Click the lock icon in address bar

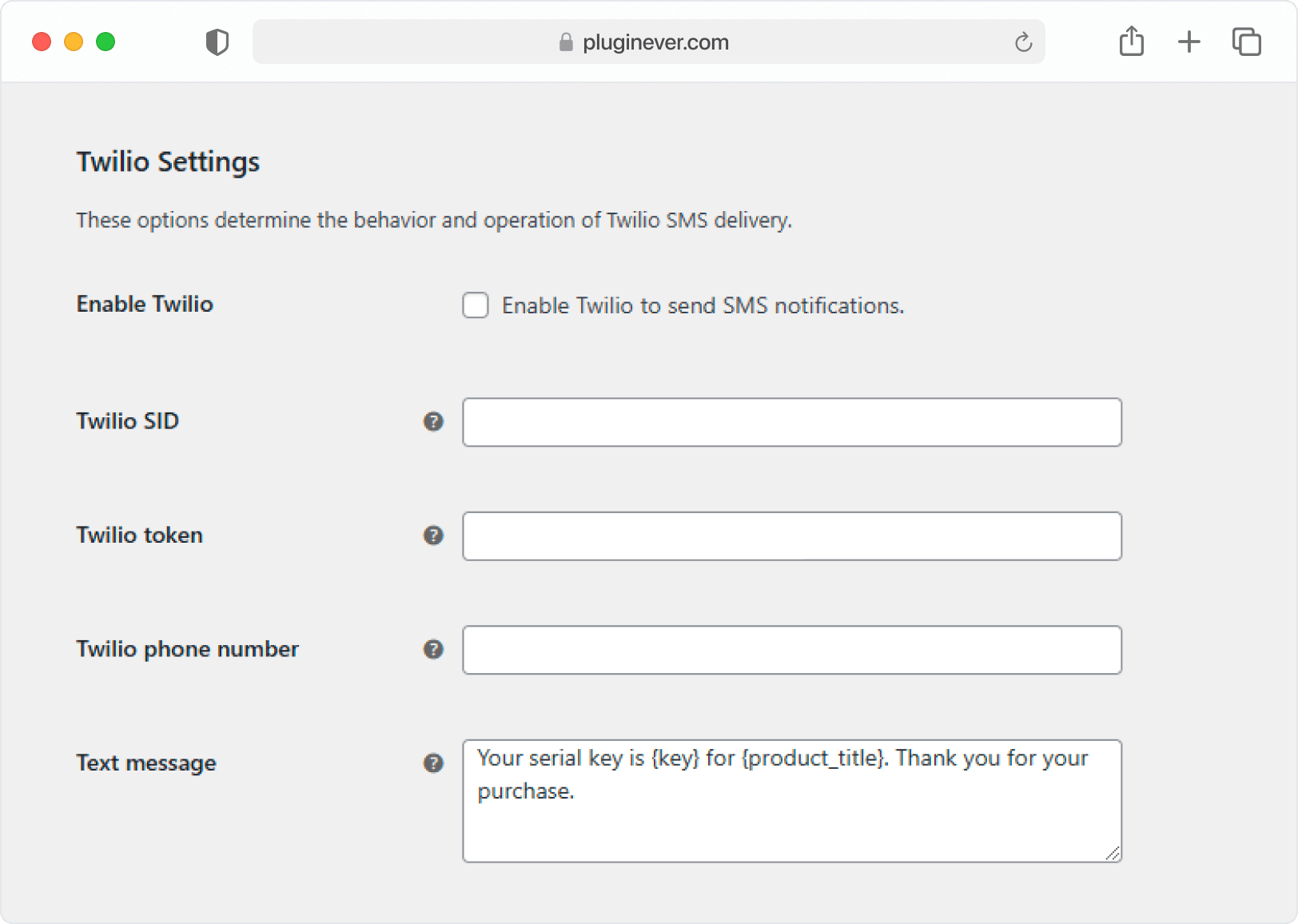pos(566,42)
